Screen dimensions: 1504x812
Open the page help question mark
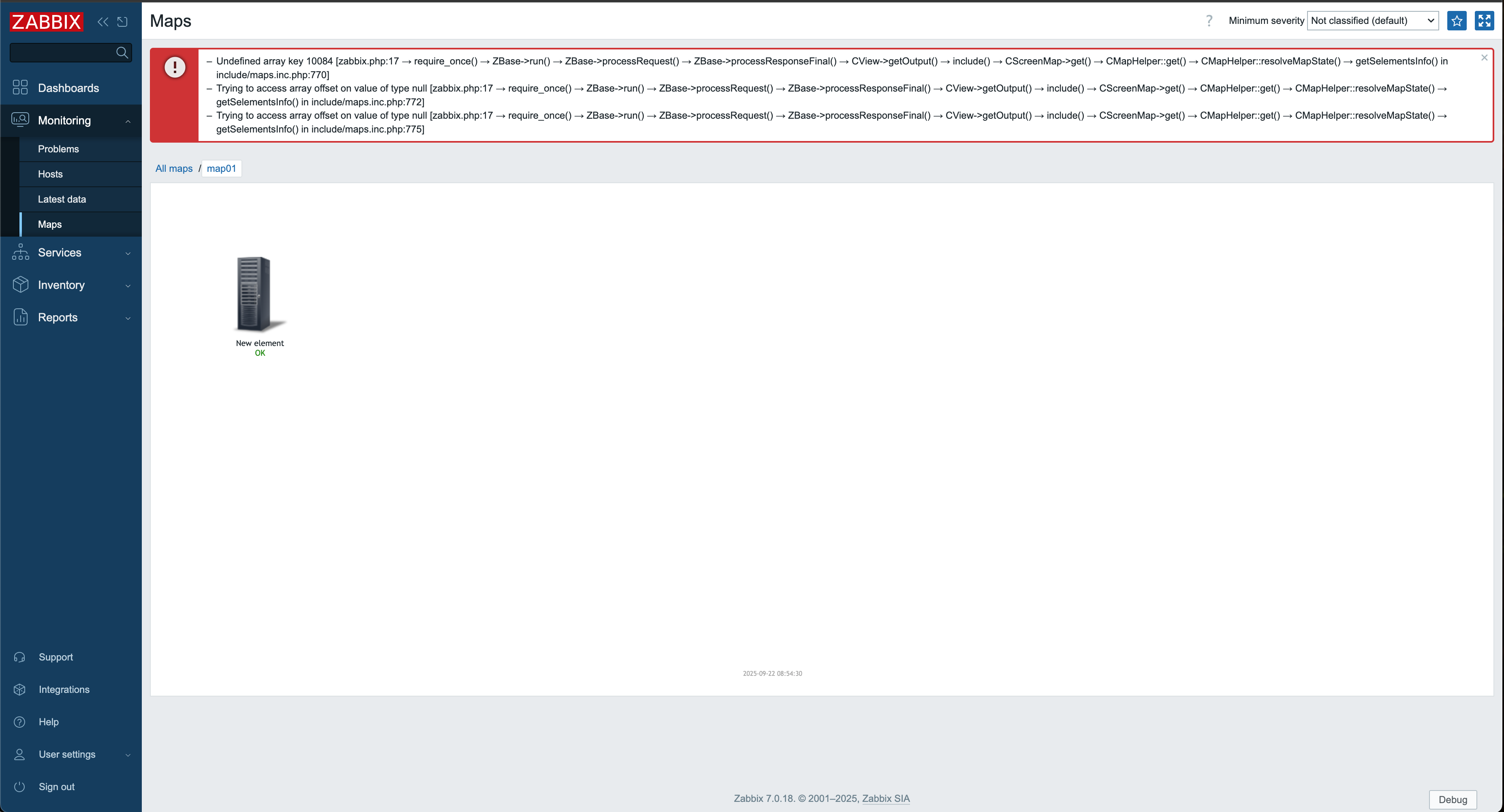(1209, 20)
